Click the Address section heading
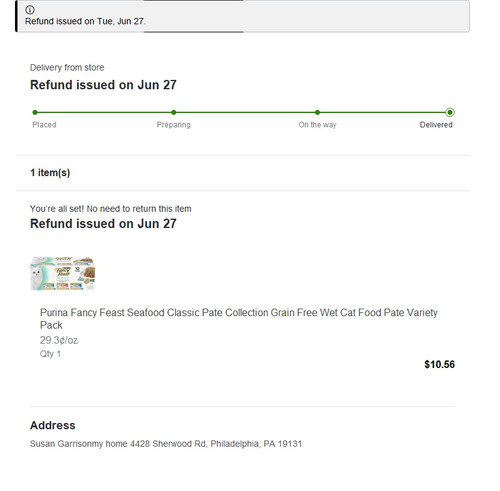 53,425
